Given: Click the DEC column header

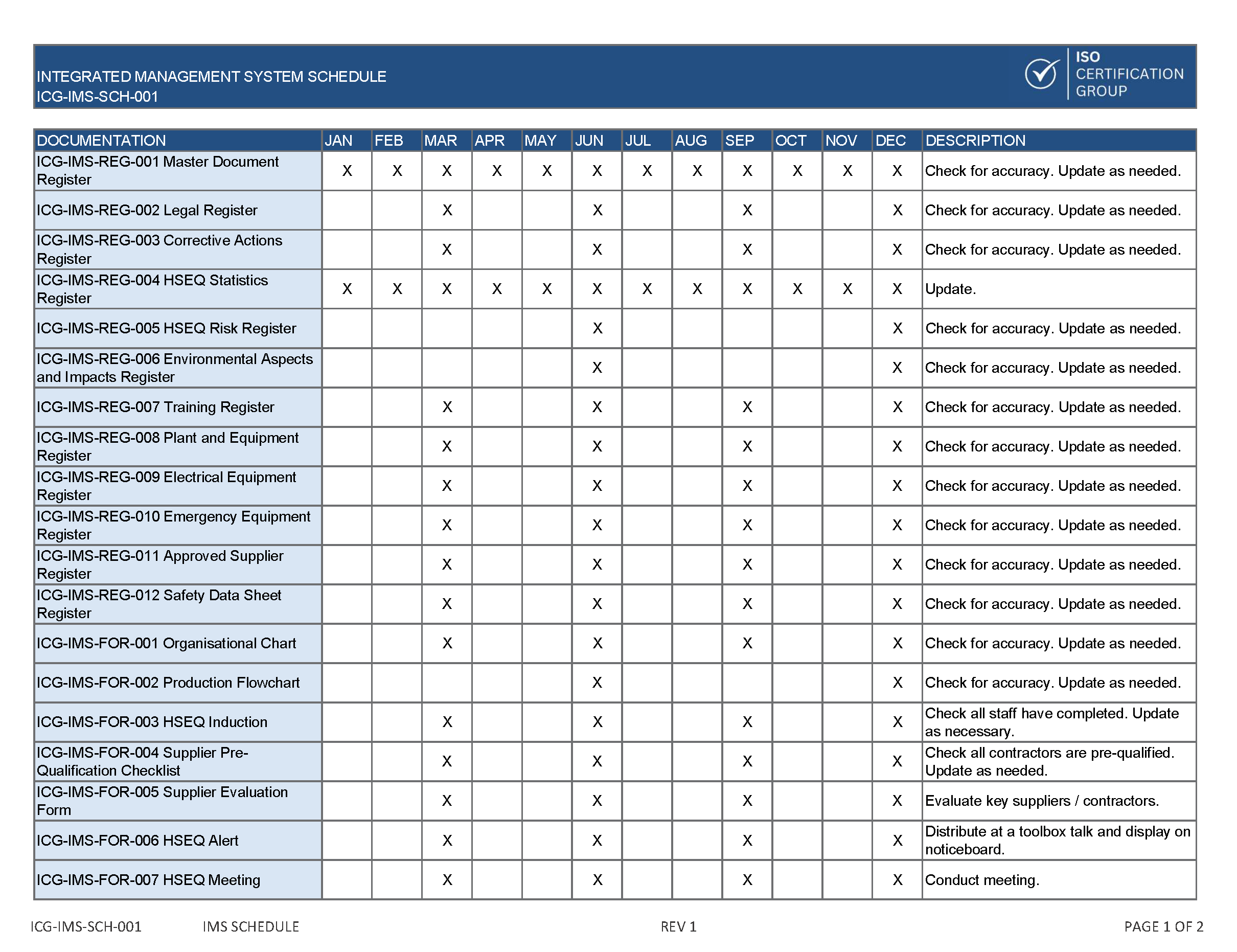Looking at the screenshot, I should [x=897, y=140].
